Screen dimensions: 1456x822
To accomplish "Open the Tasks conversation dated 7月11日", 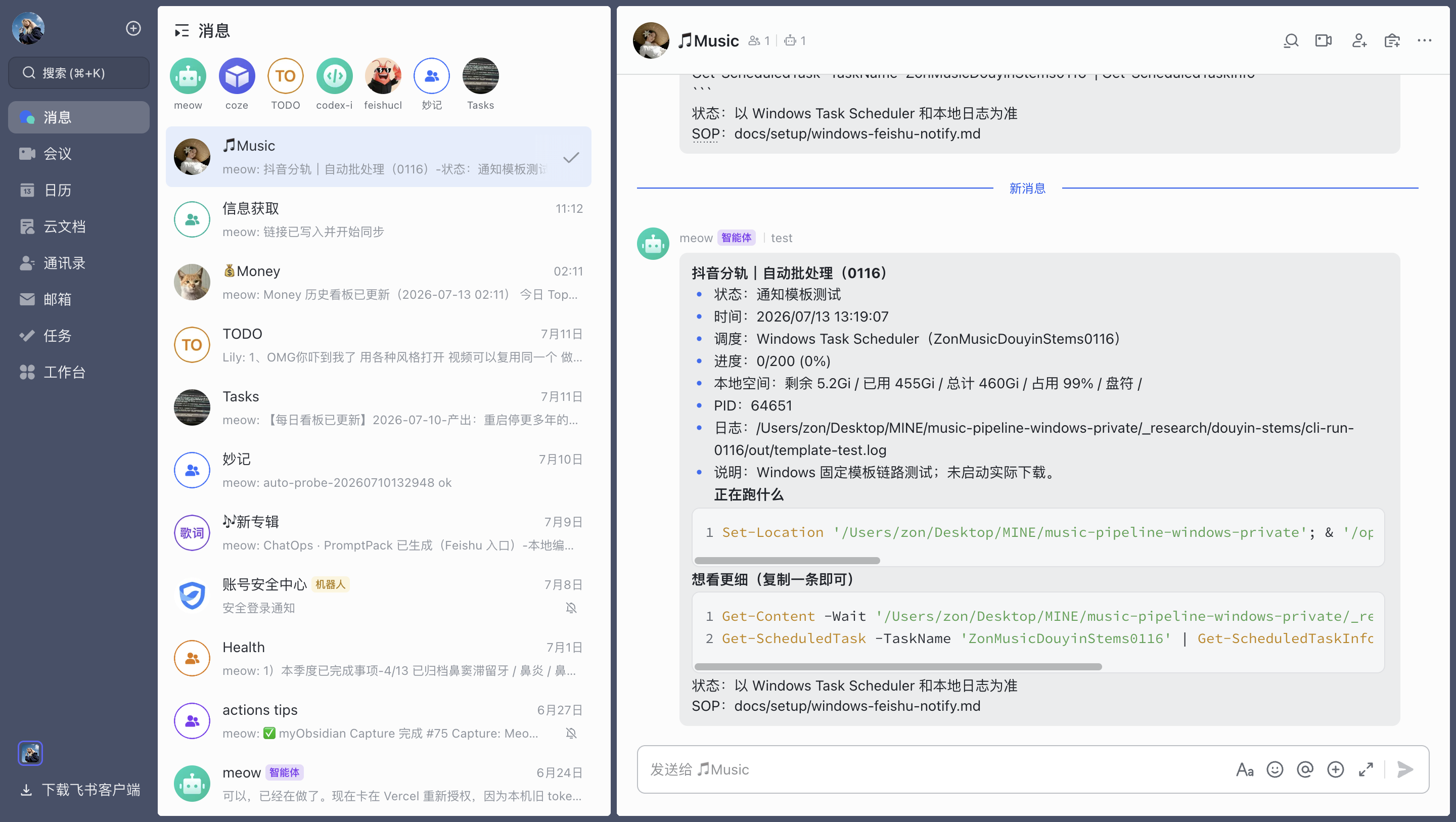I will (379, 407).
